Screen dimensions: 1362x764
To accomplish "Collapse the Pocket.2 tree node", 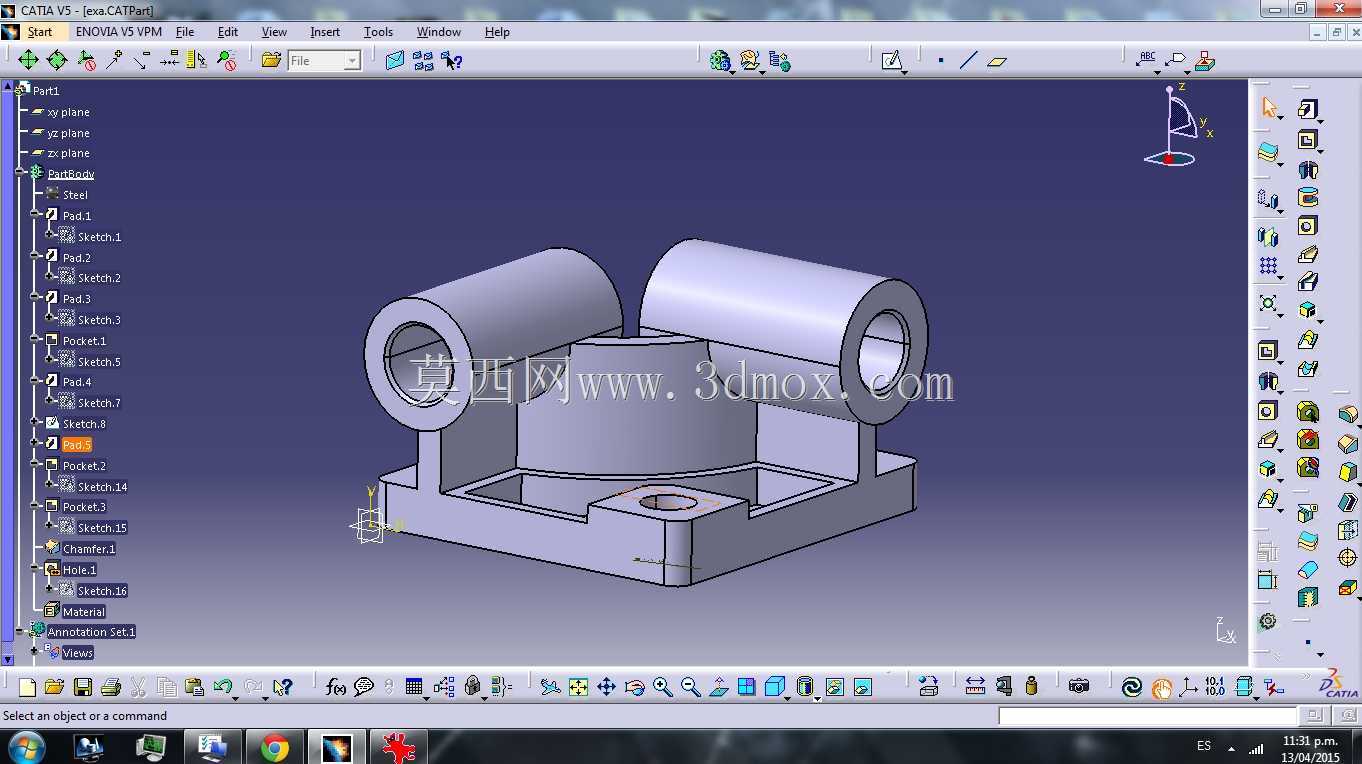I will [x=35, y=465].
